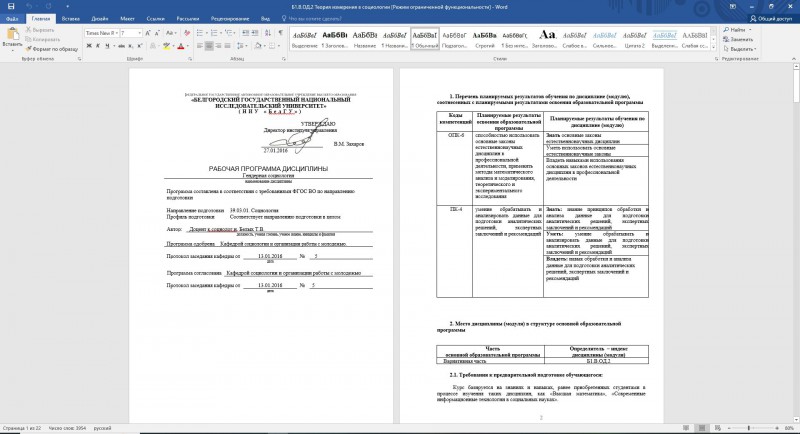Switch to web layout view
The width and height of the screenshot is (800, 434).
[718, 428]
